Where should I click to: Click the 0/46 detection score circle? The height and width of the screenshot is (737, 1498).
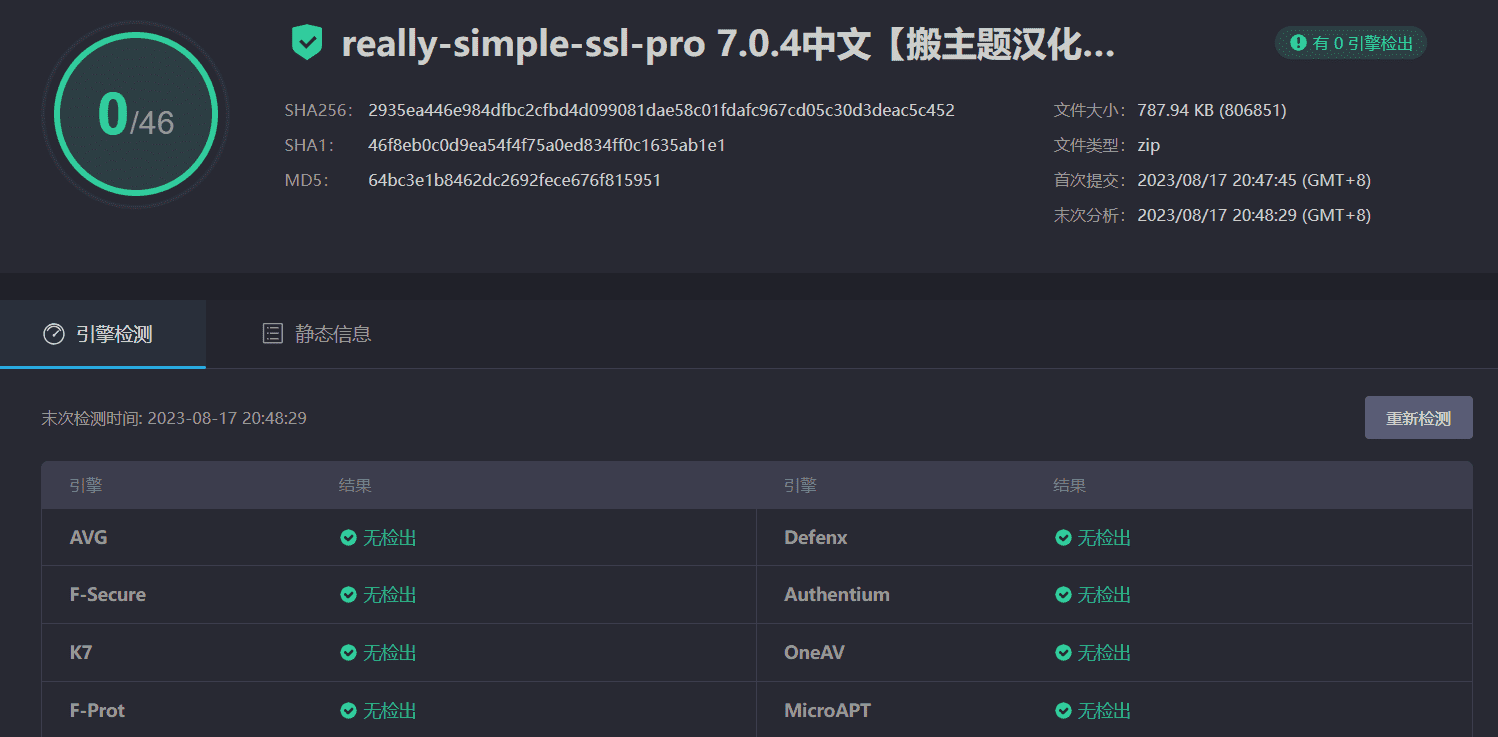136,114
